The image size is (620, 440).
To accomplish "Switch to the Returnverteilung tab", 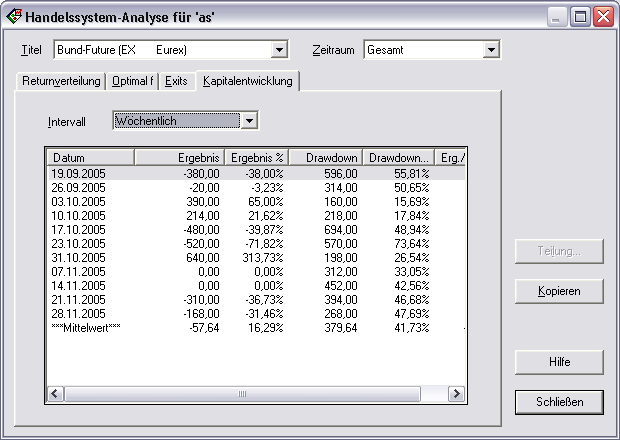I will click(61, 81).
